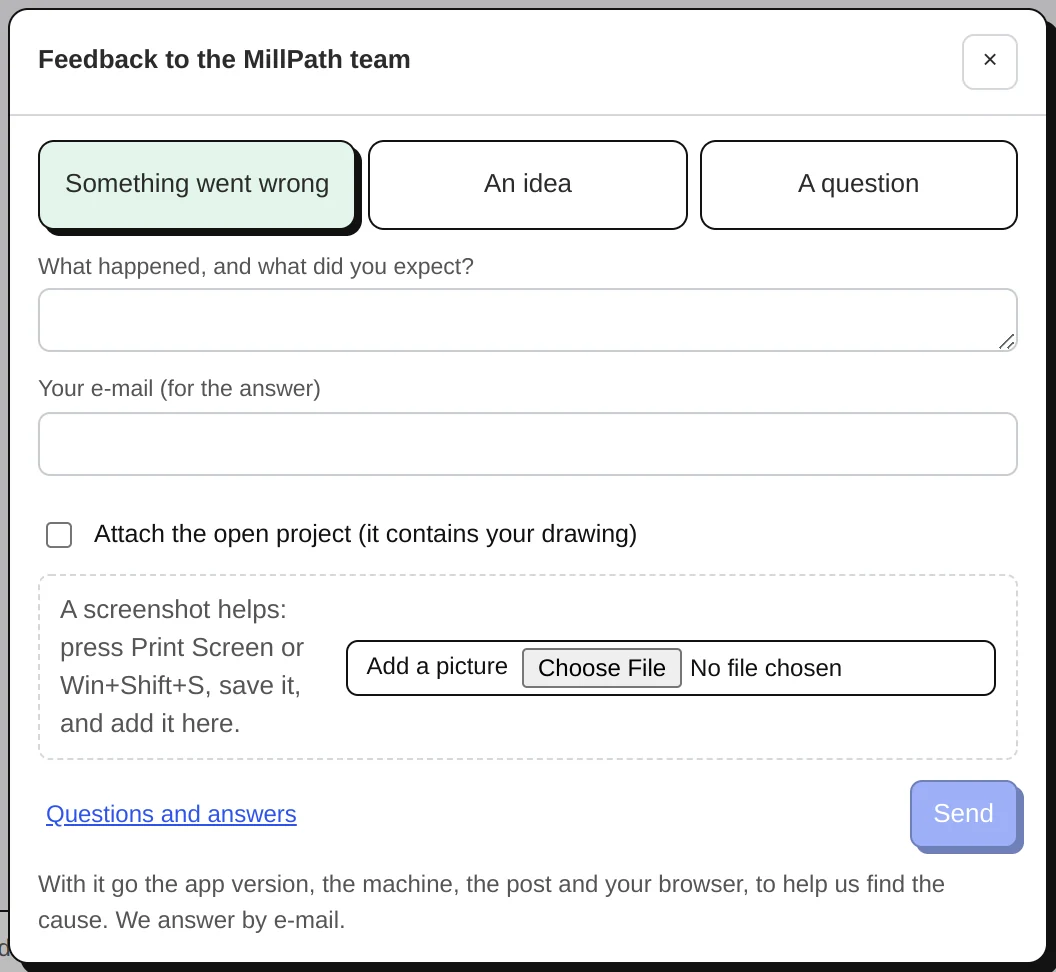
Task: Focus the "Your e-mail" input field
Action: [527, 444]
